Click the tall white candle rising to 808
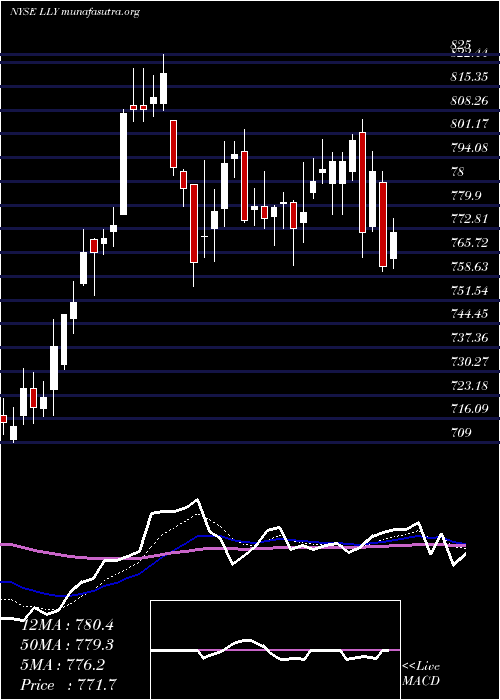Viewport: 500px width, 700px height. 123,163
